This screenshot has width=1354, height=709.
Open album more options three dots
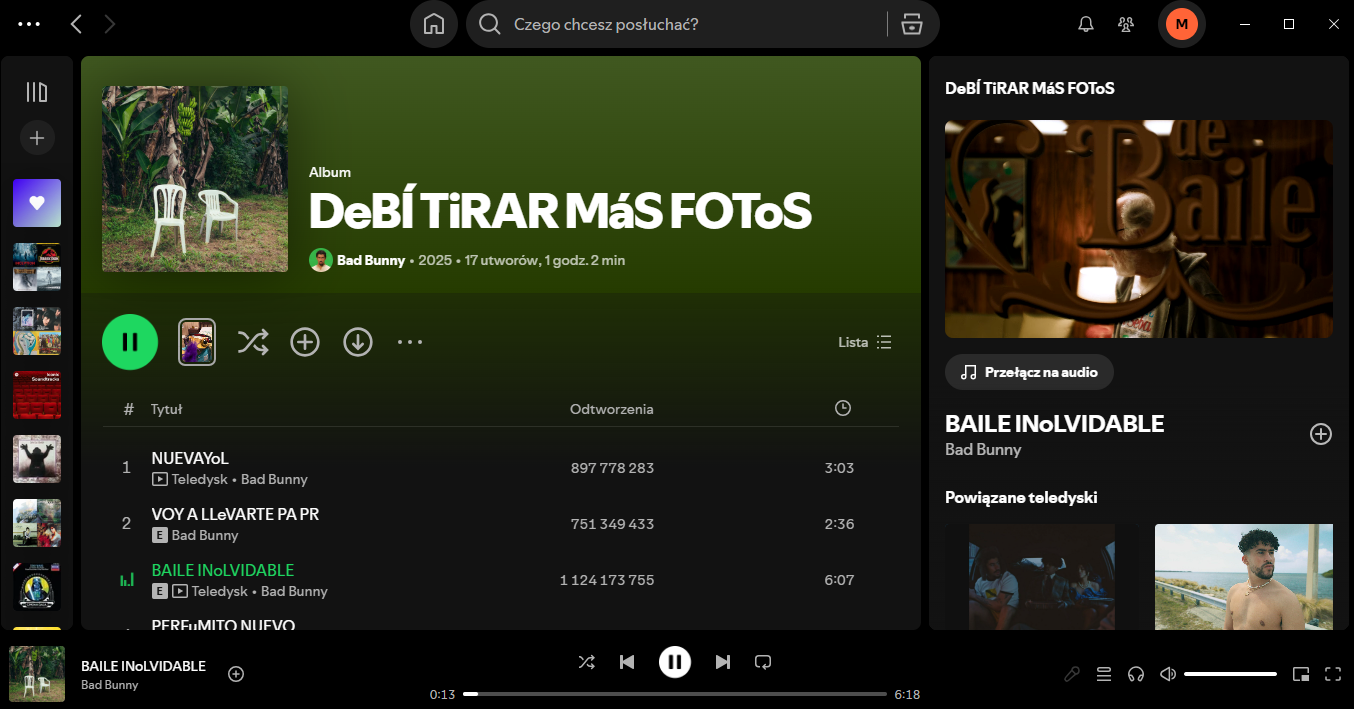coord(410,342)
